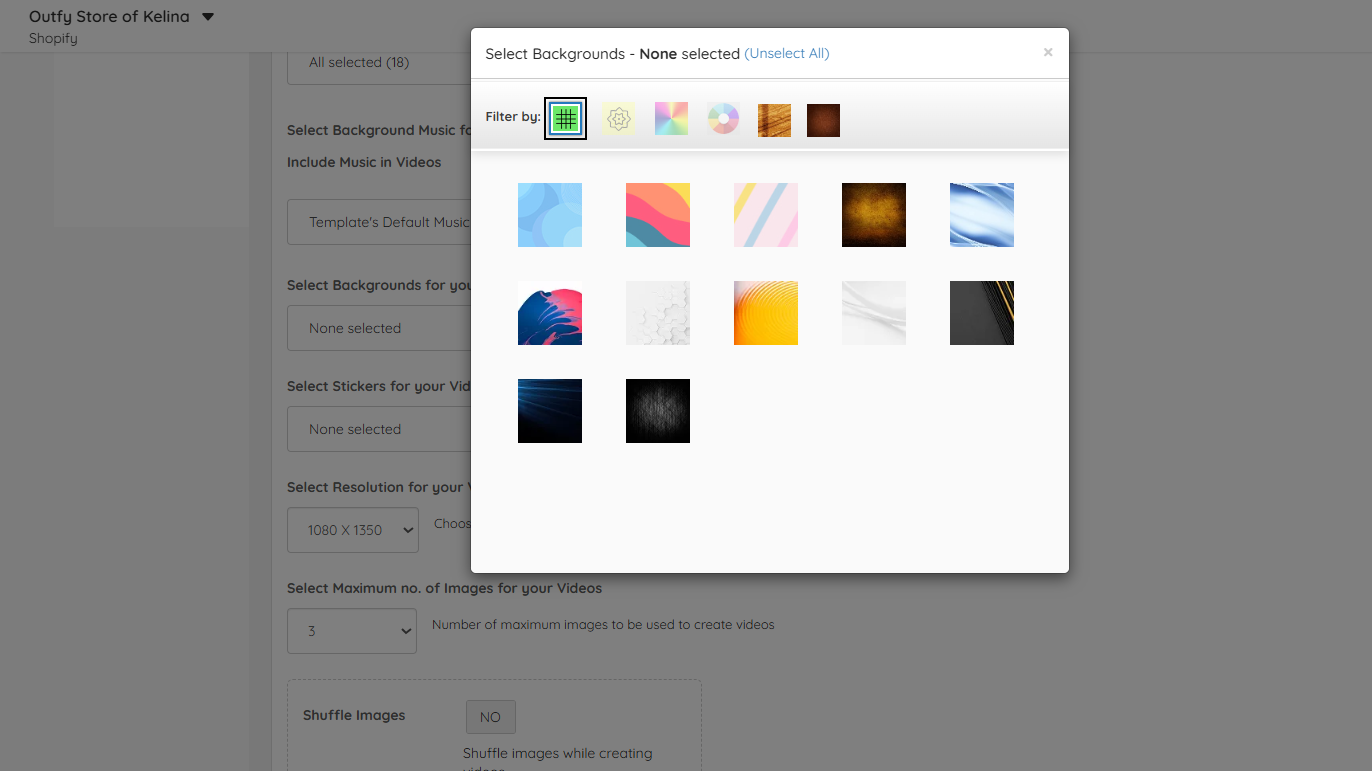
Task: Filter by the color wheel disc icon
Action: (x=723, y=119)
